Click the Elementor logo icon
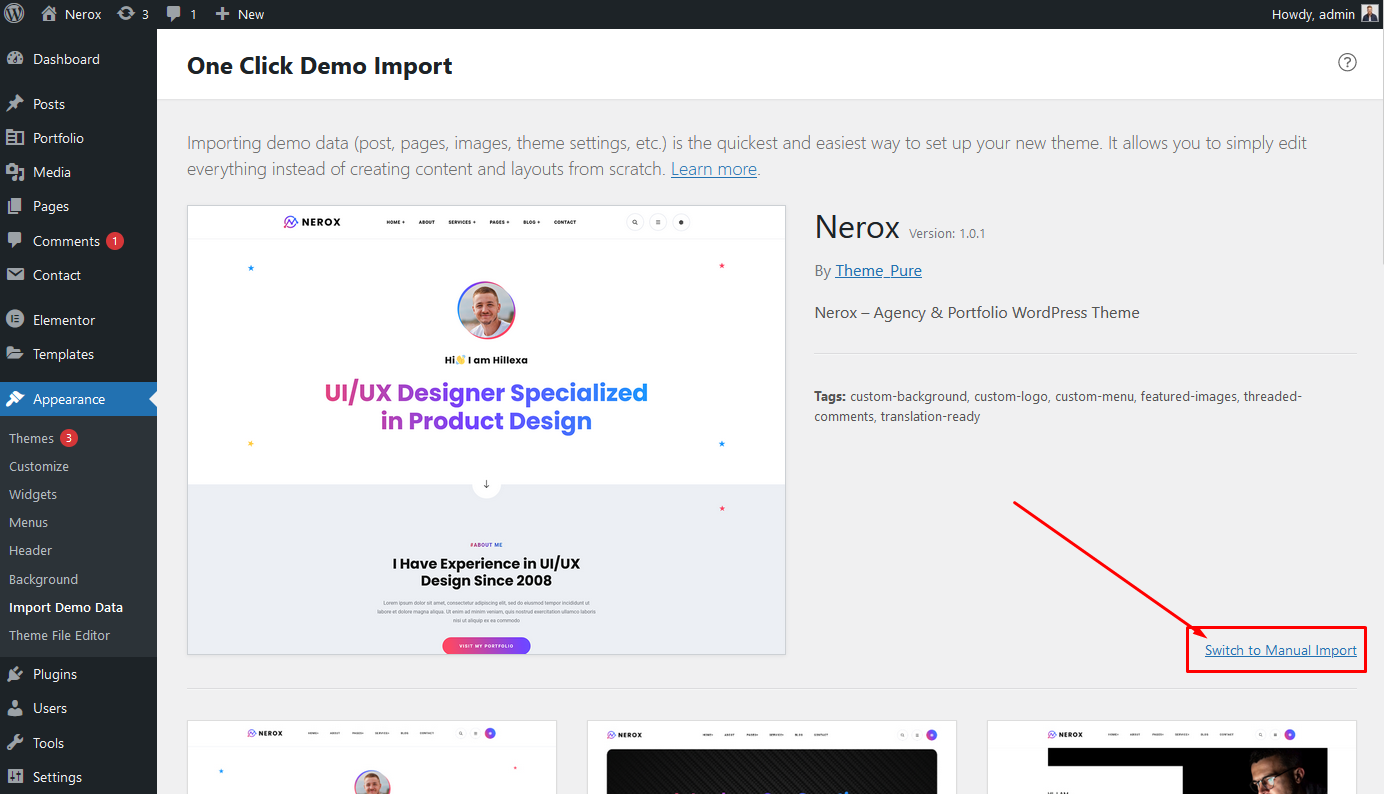 15,320
